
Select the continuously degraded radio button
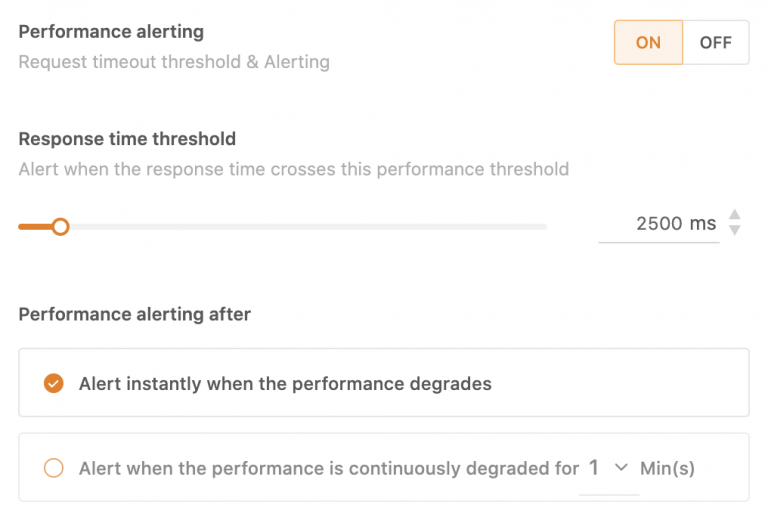click(54, 468)
